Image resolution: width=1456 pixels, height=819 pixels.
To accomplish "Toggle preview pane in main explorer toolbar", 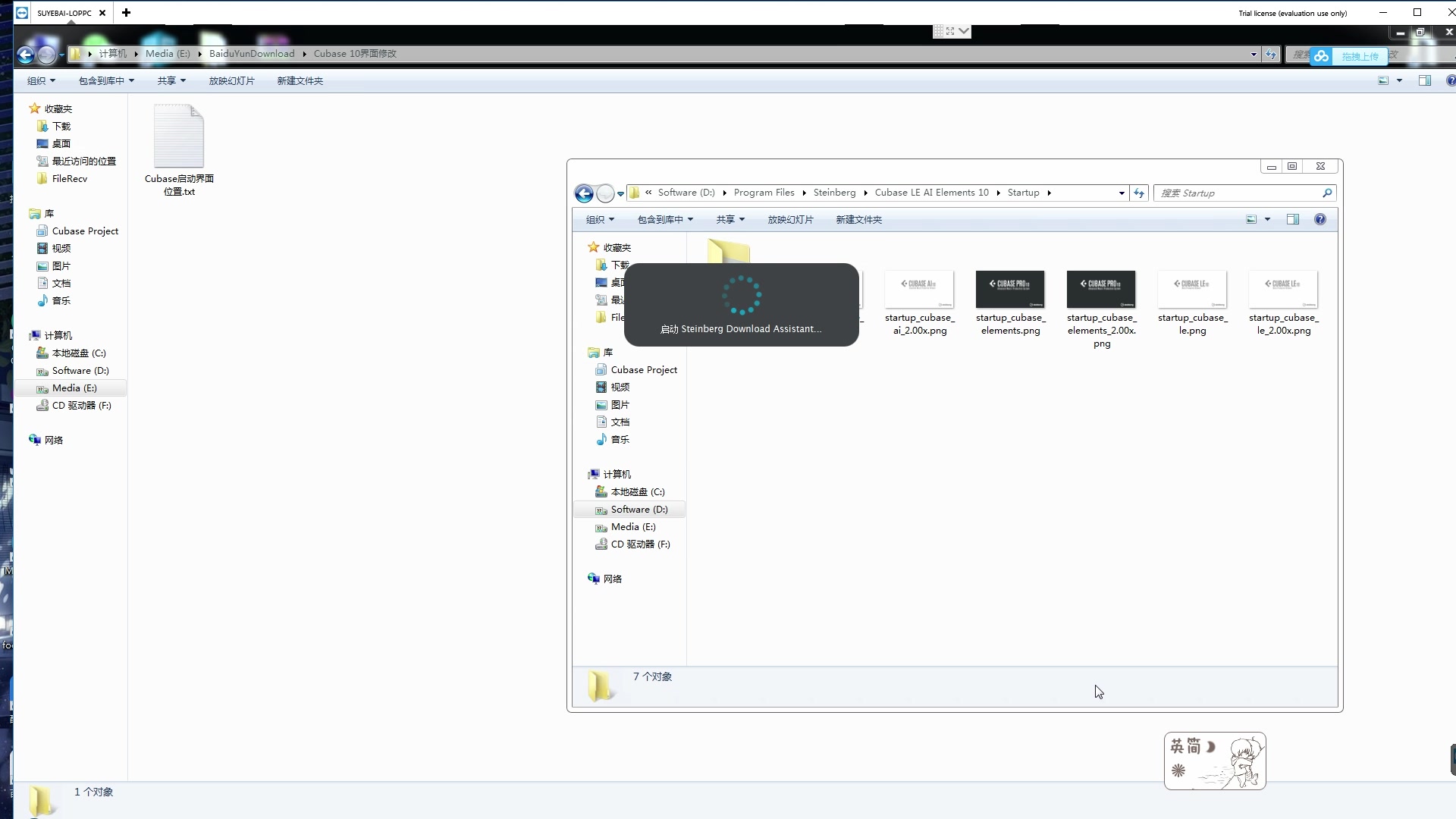I will click(x=1425, y=81).
